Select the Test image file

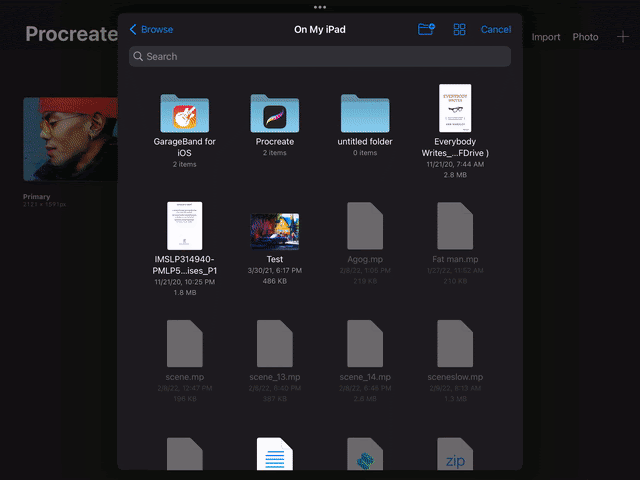point(275,231)
